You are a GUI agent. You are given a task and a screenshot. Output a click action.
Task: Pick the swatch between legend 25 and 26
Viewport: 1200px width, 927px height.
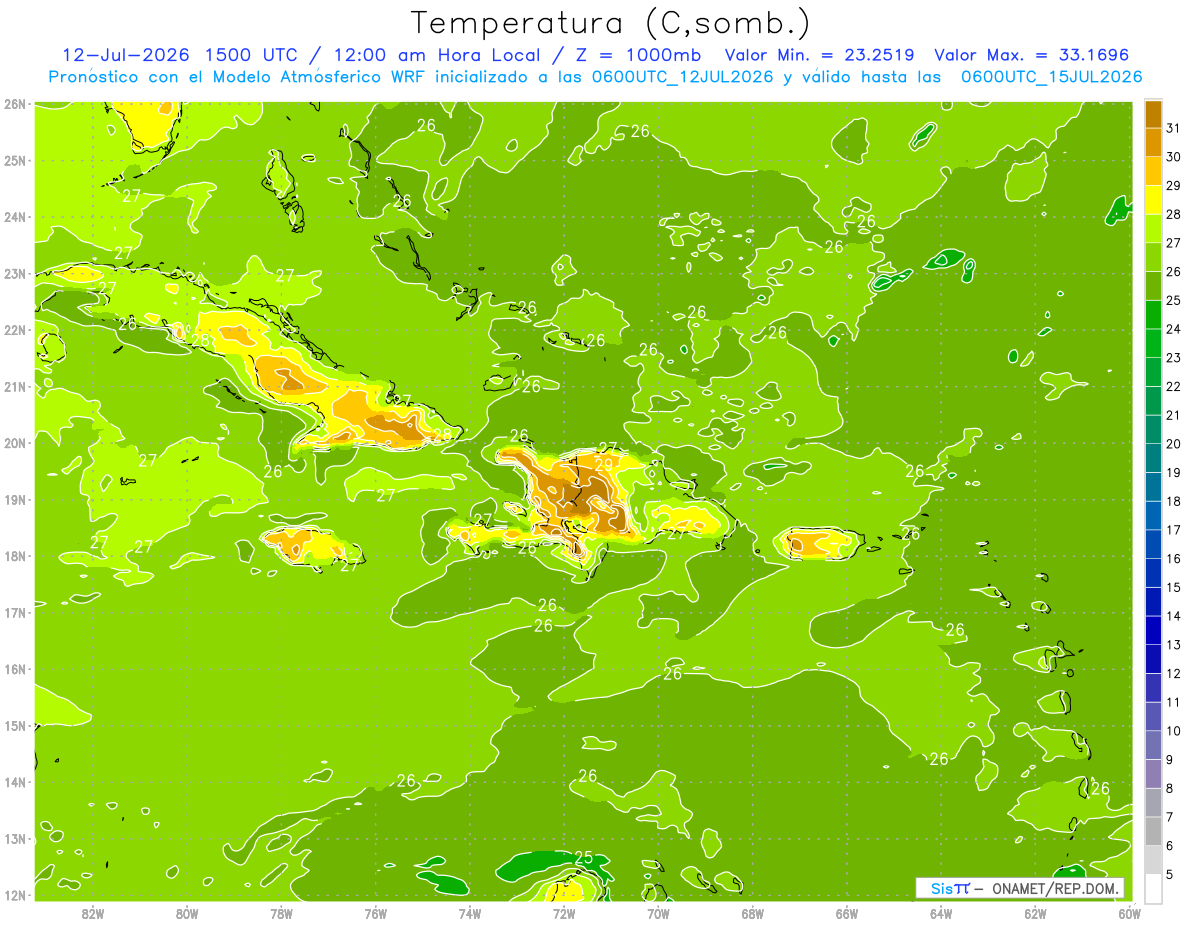point(1153,286)
